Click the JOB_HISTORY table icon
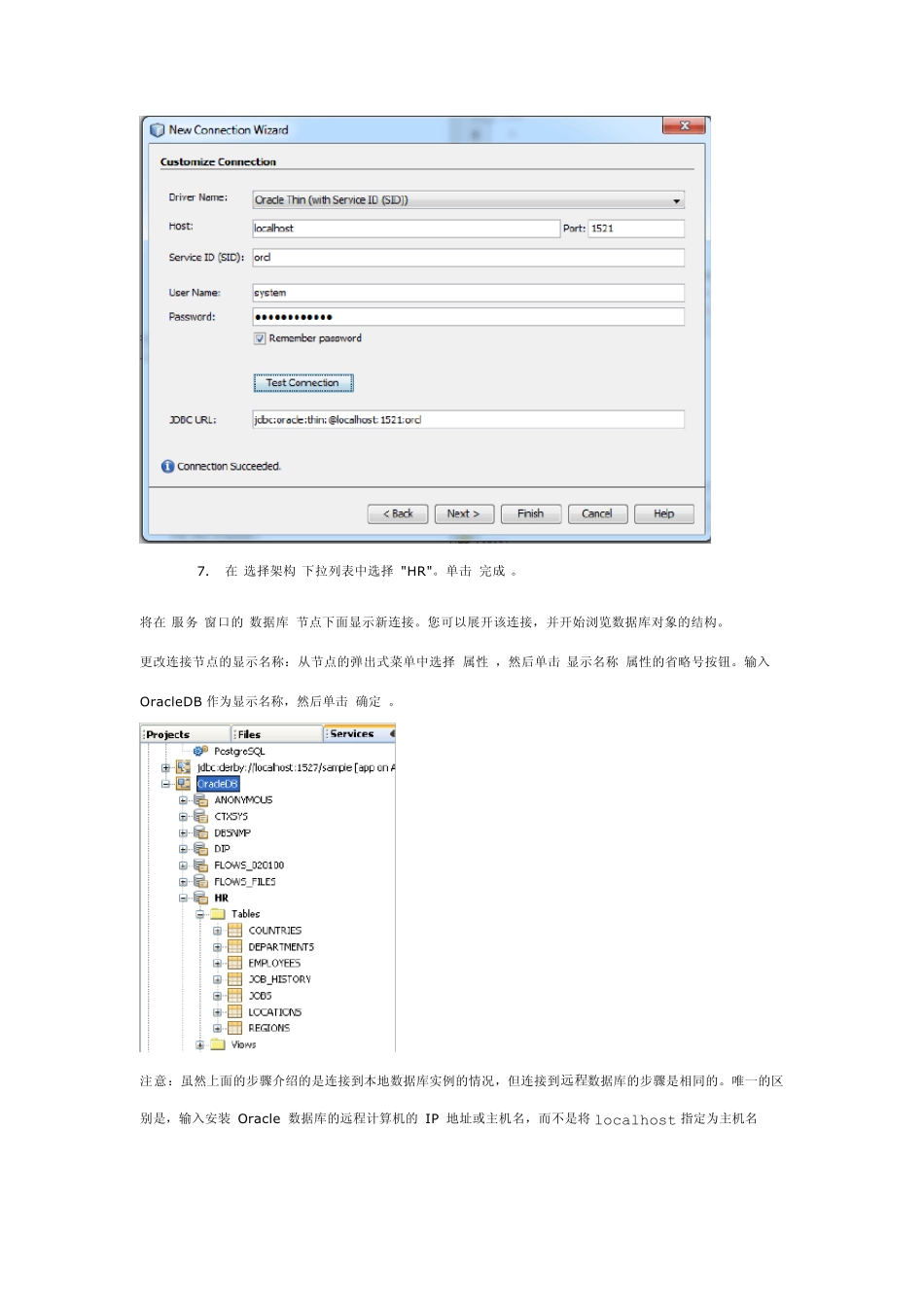 click(x=234, y=979)
